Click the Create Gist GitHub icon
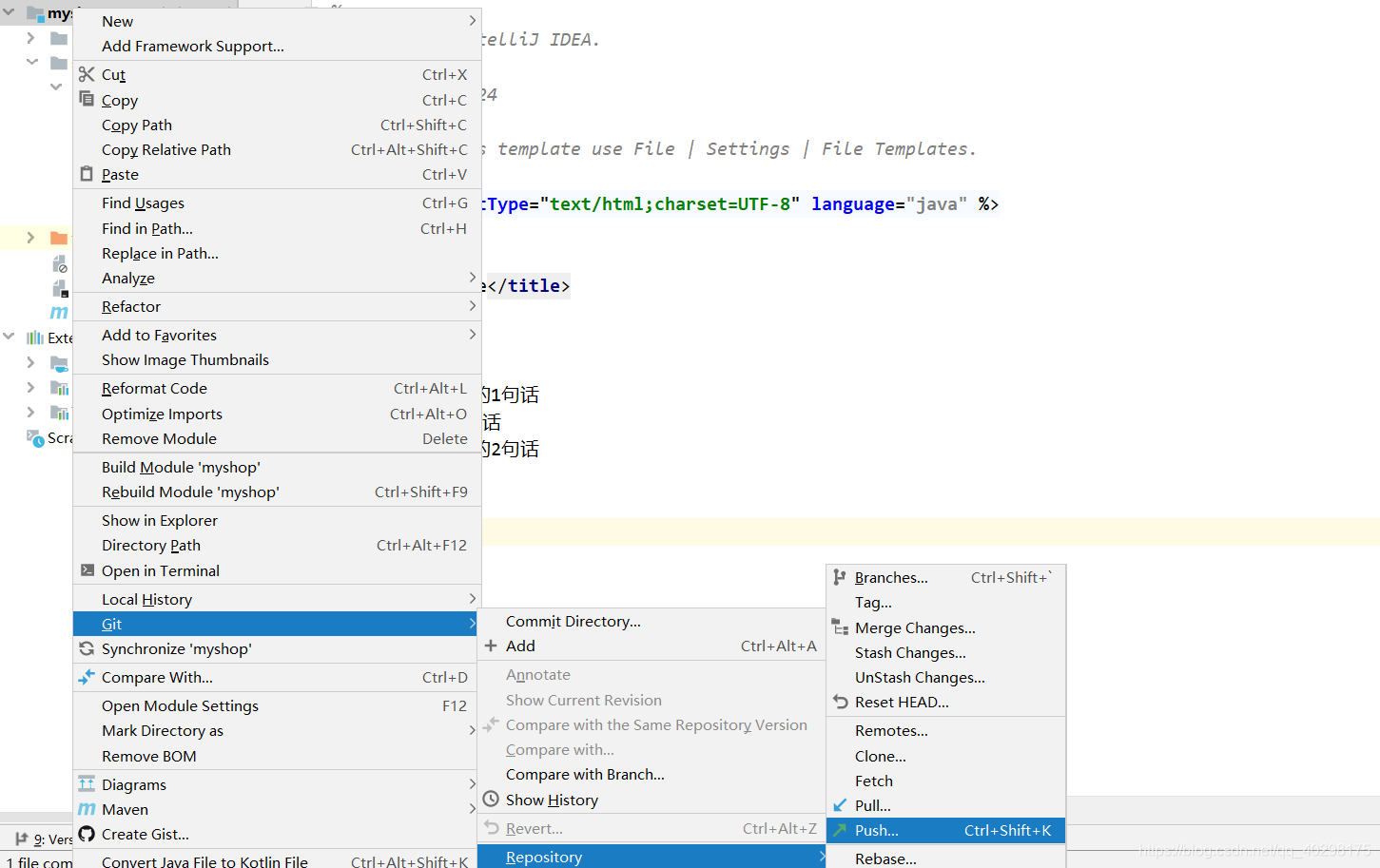The height and width of the screenshot is (868, 1380). (87, 834)
